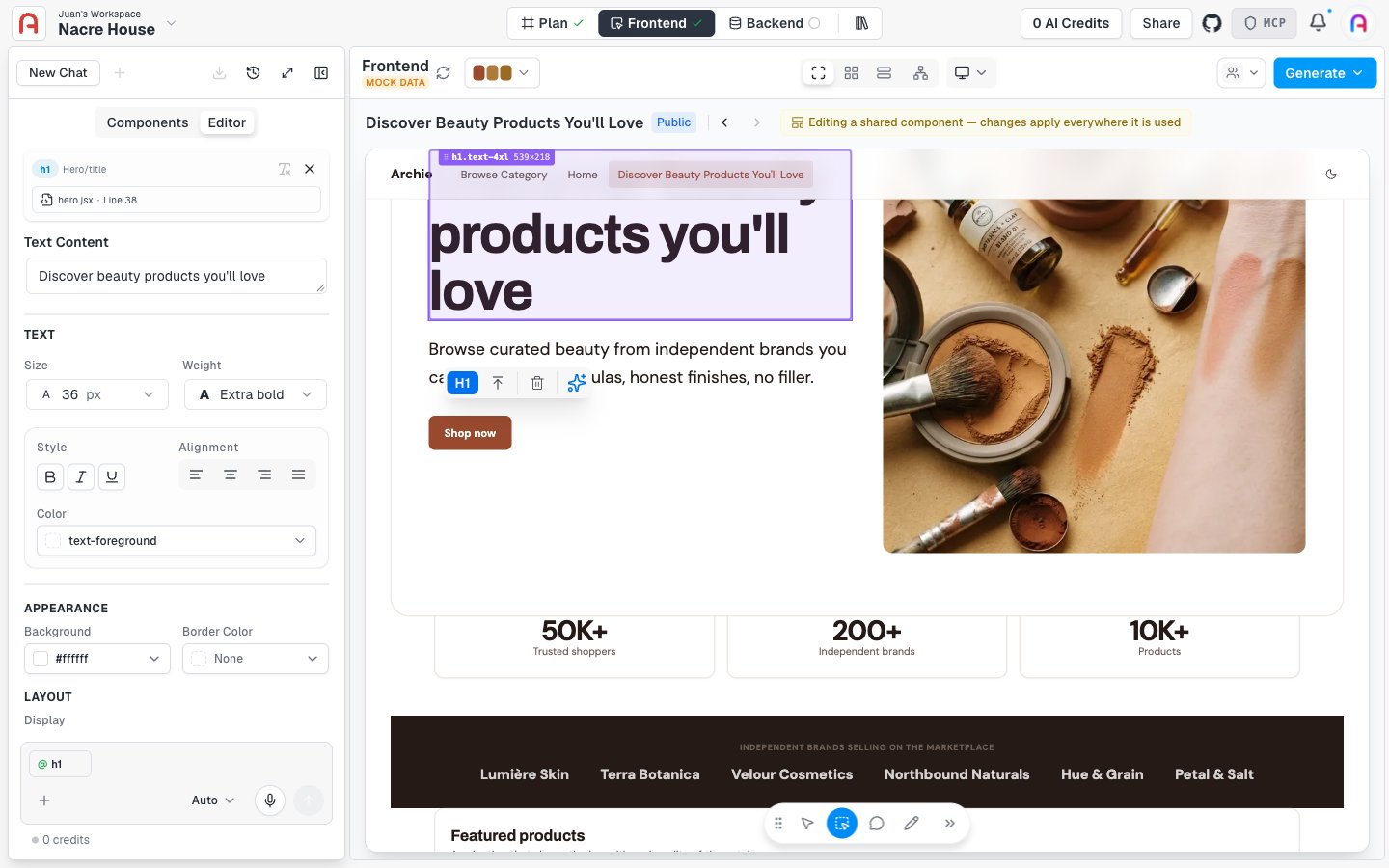Open the library docs icon
1389x868 pixels.
coord(861,23)
